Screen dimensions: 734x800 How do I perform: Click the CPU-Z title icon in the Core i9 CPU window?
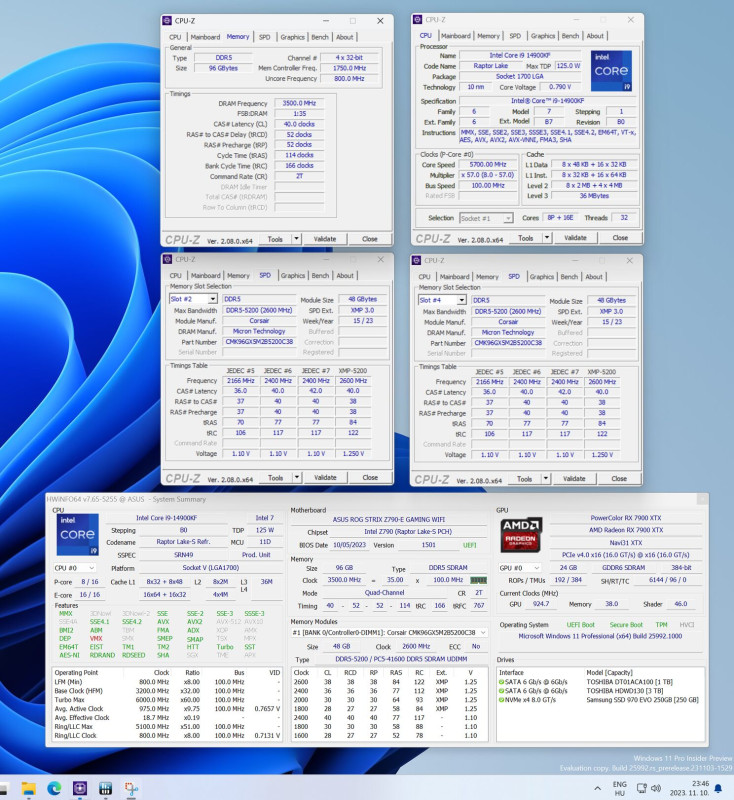coord(417,19)
